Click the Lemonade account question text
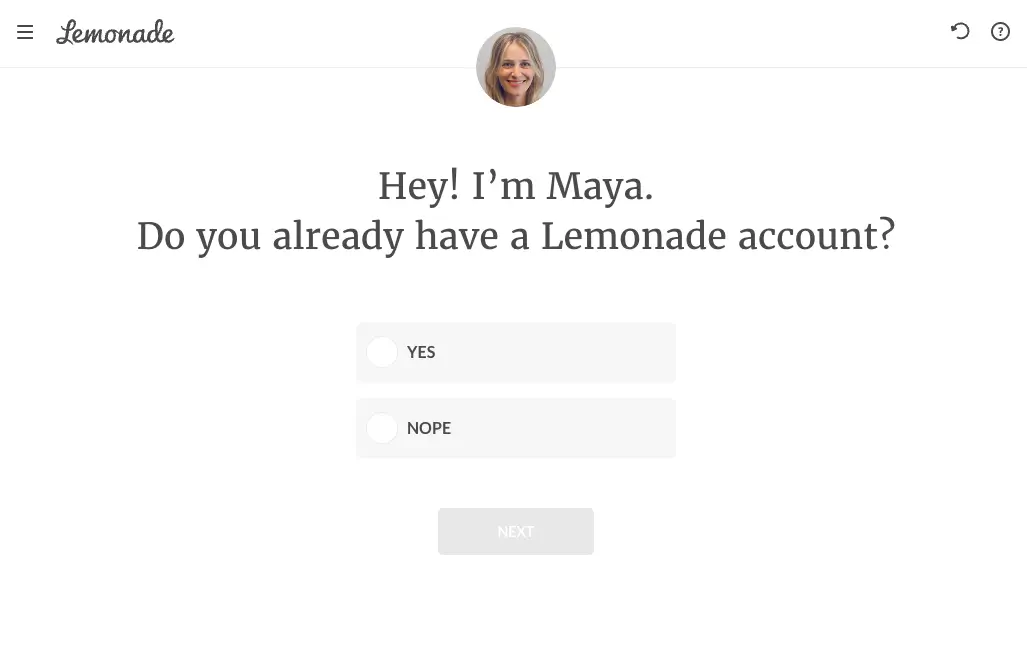This screenshot has height=658, width=1027. pos(515,236)
